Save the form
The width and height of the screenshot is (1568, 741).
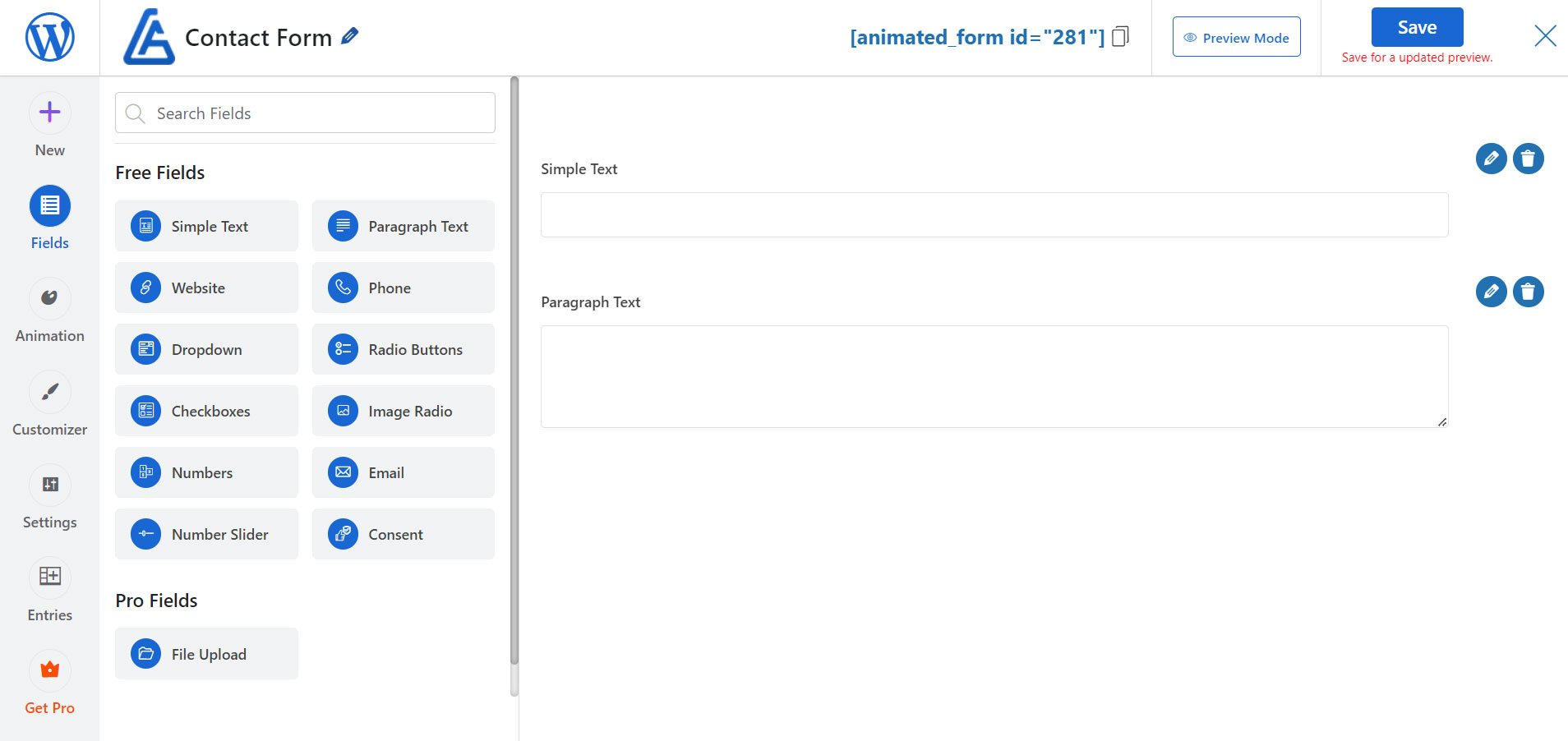(x=1417, y=26)
